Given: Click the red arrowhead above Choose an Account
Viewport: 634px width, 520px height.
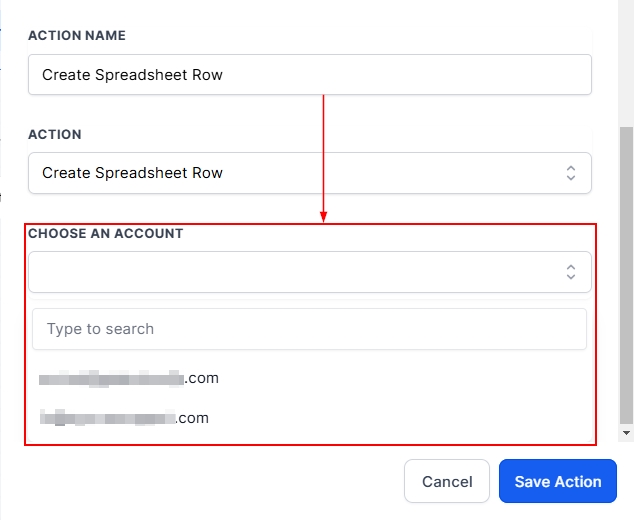Looking at the screenshot, I should pos(324,216).
